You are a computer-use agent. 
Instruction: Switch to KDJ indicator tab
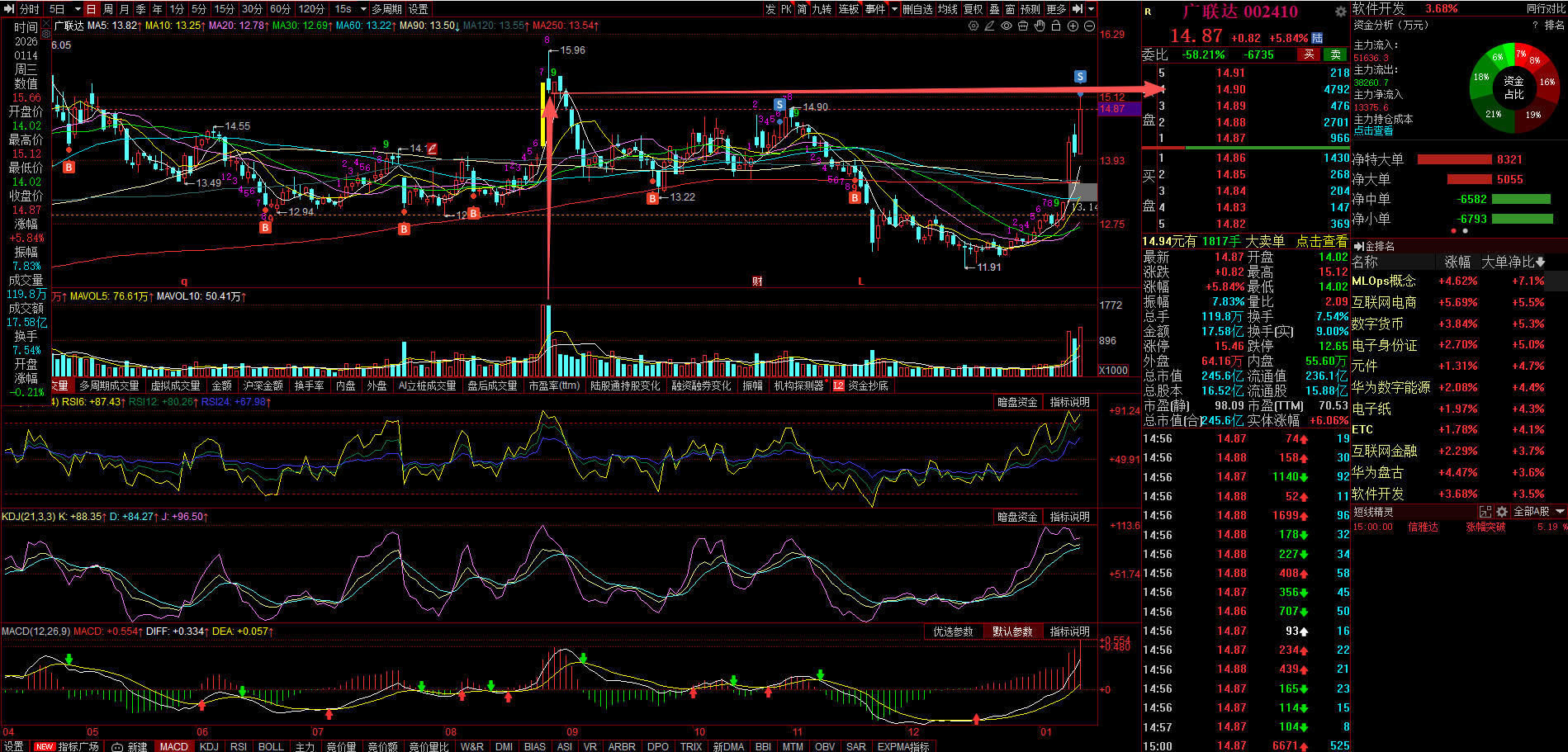[x=209, y=746]
